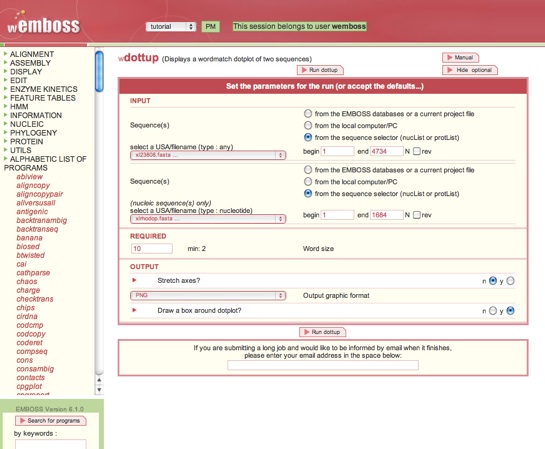Click the top Run dottup button
Screen dimensions: 545x449
pos(320,70)
